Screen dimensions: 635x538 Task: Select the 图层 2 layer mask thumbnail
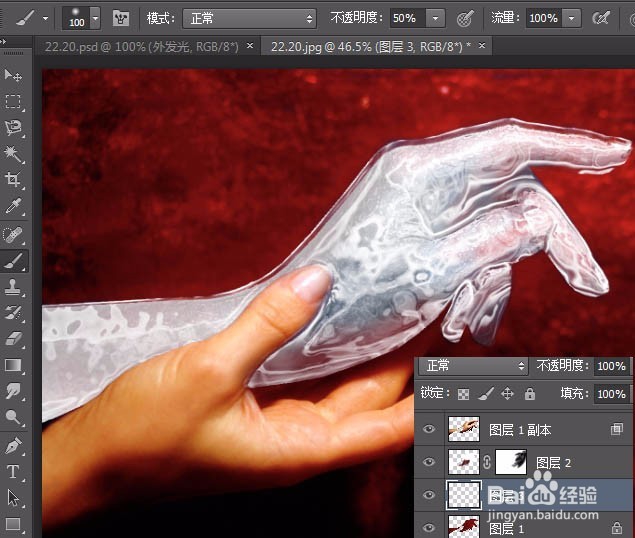point(511,462)
